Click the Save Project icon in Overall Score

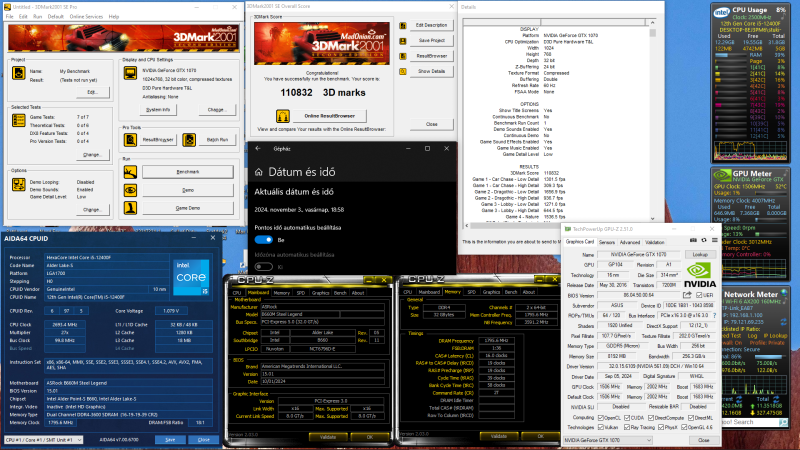pyautogui.click(x=403, y=41)
